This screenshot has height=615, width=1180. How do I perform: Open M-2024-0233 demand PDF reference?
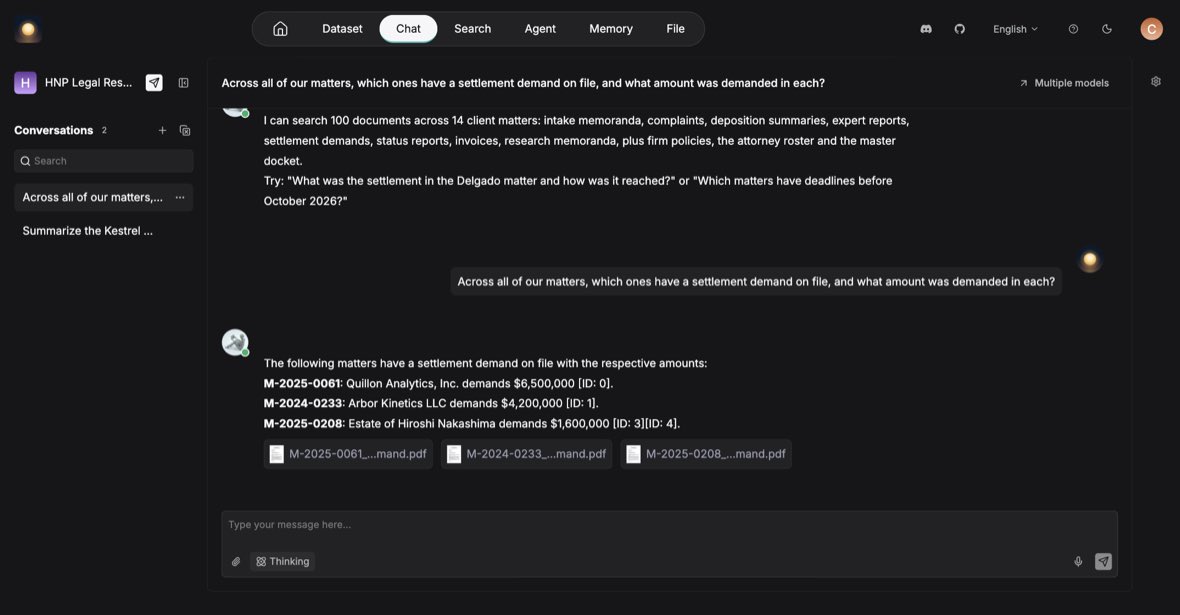pyautogui.click(x=526, y=454)
